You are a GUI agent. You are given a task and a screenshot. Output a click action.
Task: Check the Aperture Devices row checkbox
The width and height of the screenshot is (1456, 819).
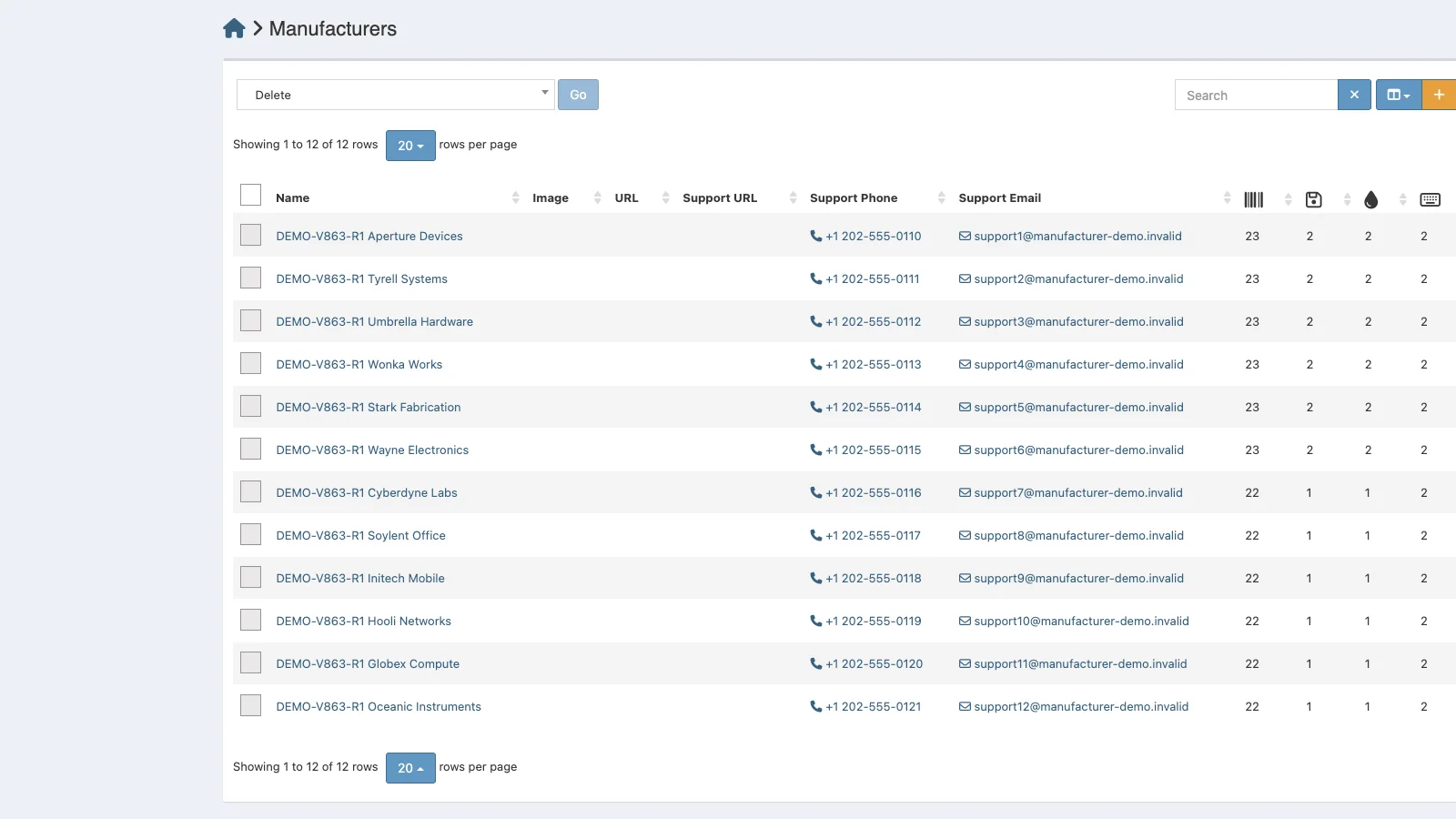(x=250, y=235)
